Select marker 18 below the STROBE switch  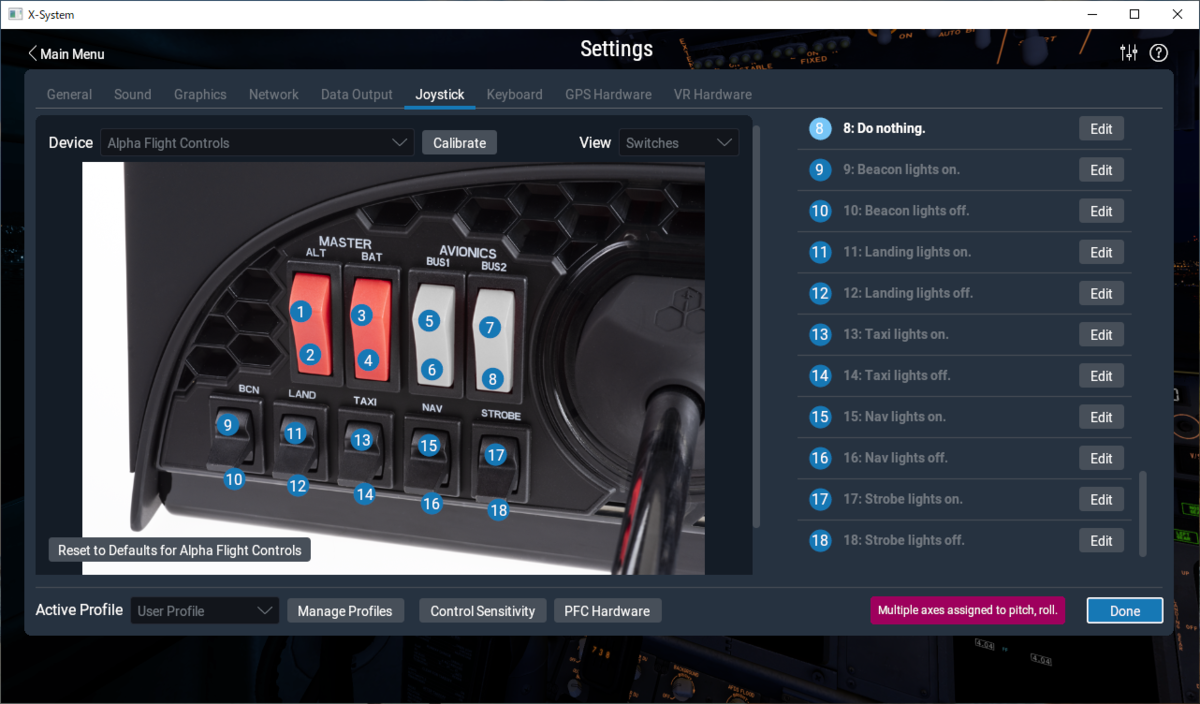point(498,510)
